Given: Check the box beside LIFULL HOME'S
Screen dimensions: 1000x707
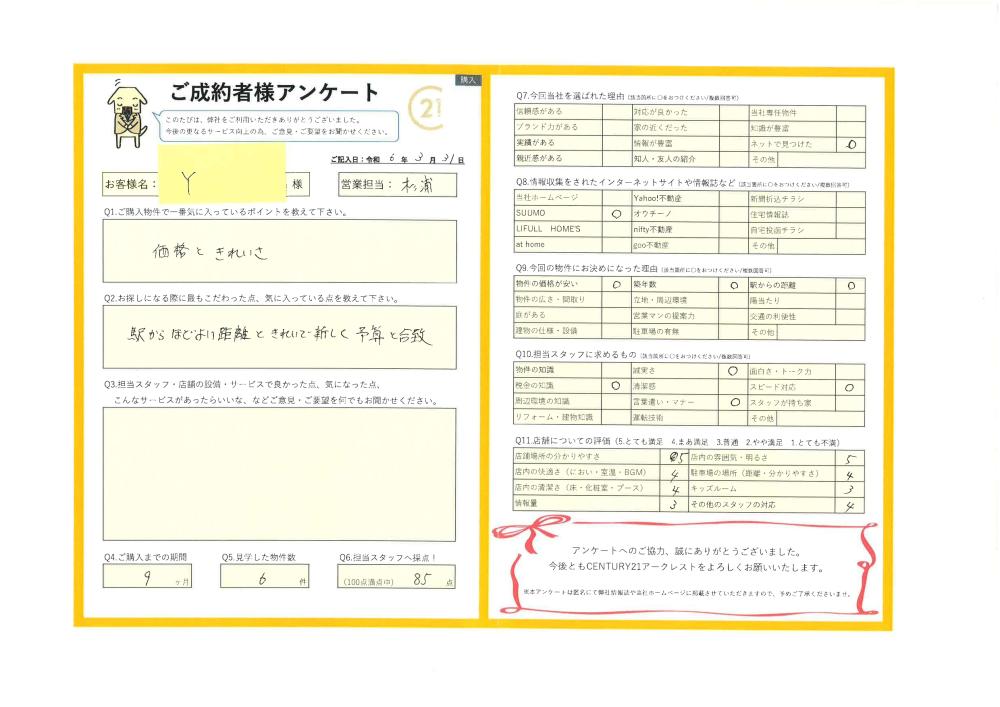Looking at the screenshot, I should [615, 229].
